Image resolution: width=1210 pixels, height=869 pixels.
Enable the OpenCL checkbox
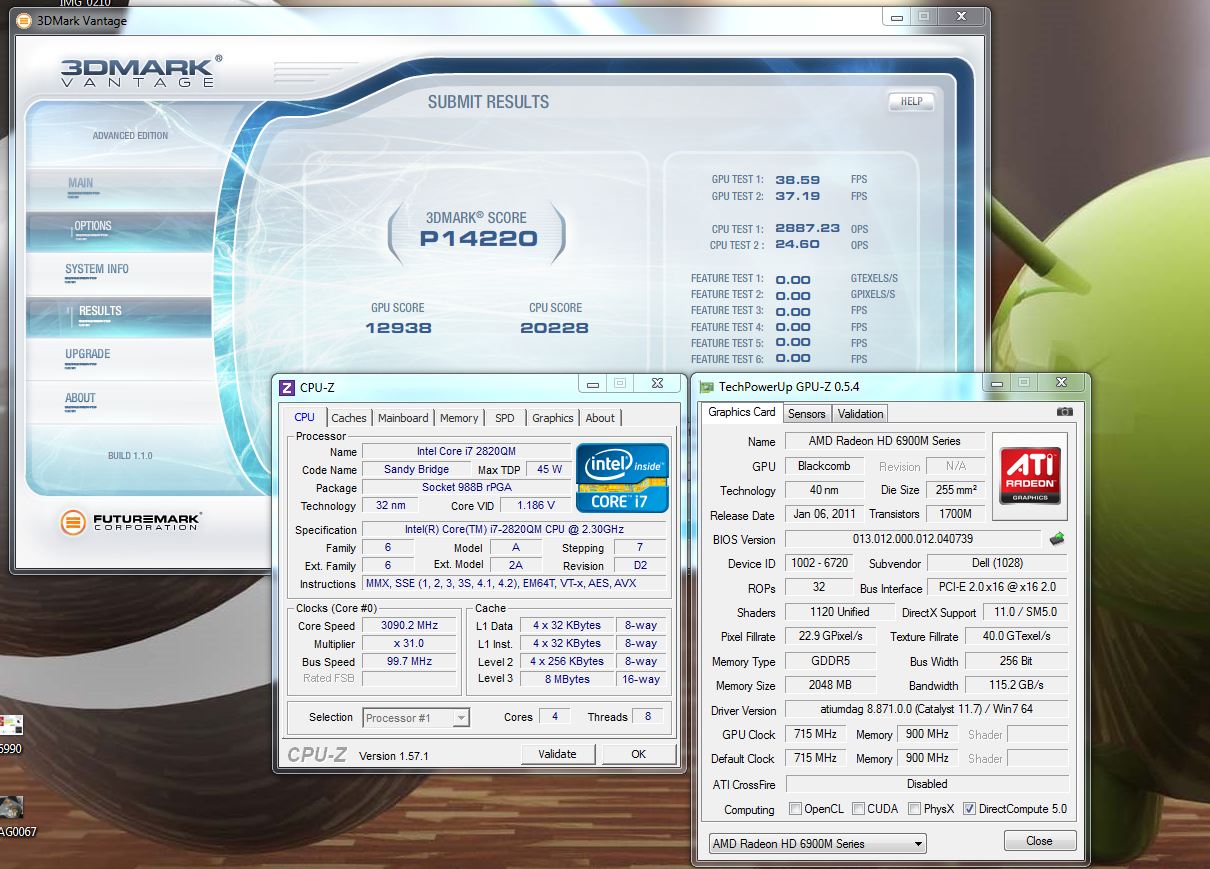796,809
